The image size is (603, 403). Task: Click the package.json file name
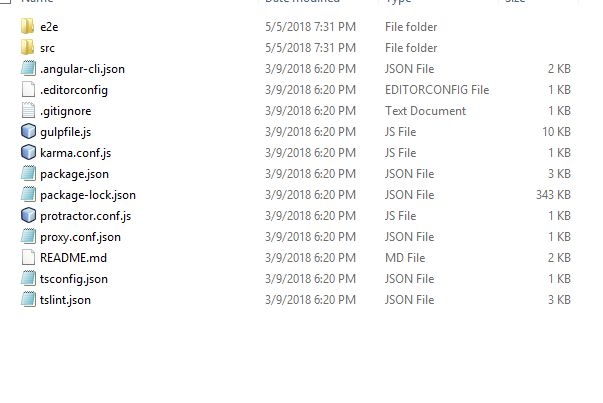(x=74, y=174)
